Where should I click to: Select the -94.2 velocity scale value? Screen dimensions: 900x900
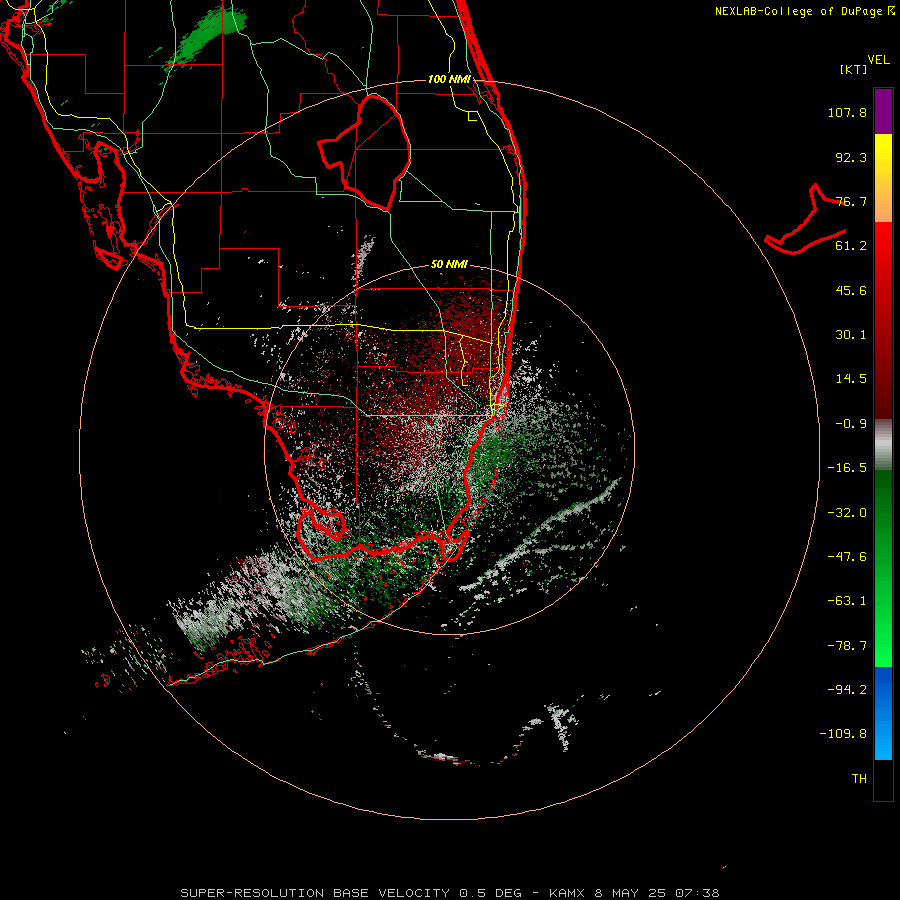point(847,689)
